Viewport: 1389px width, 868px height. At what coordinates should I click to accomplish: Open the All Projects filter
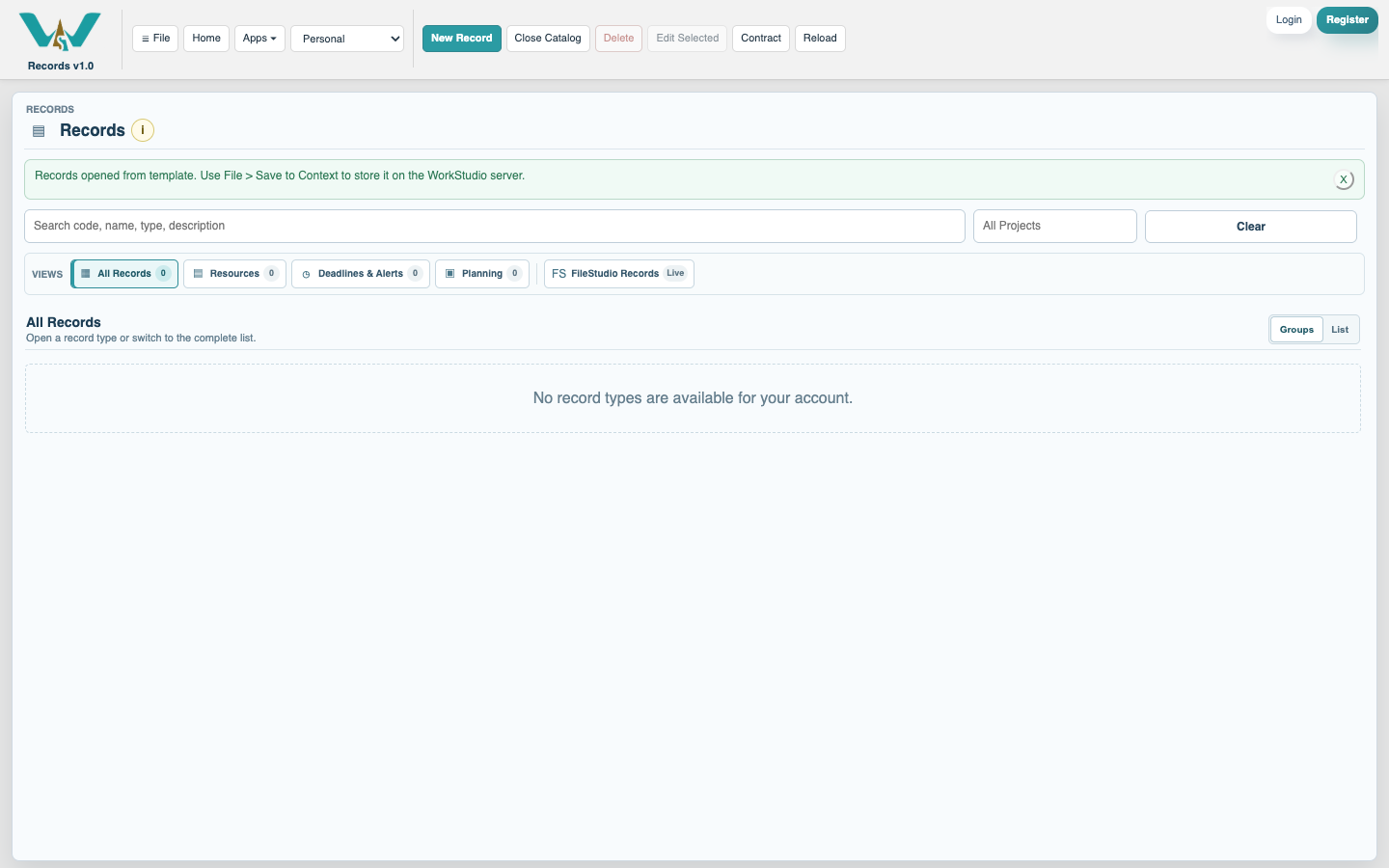tap(1055, 226)
